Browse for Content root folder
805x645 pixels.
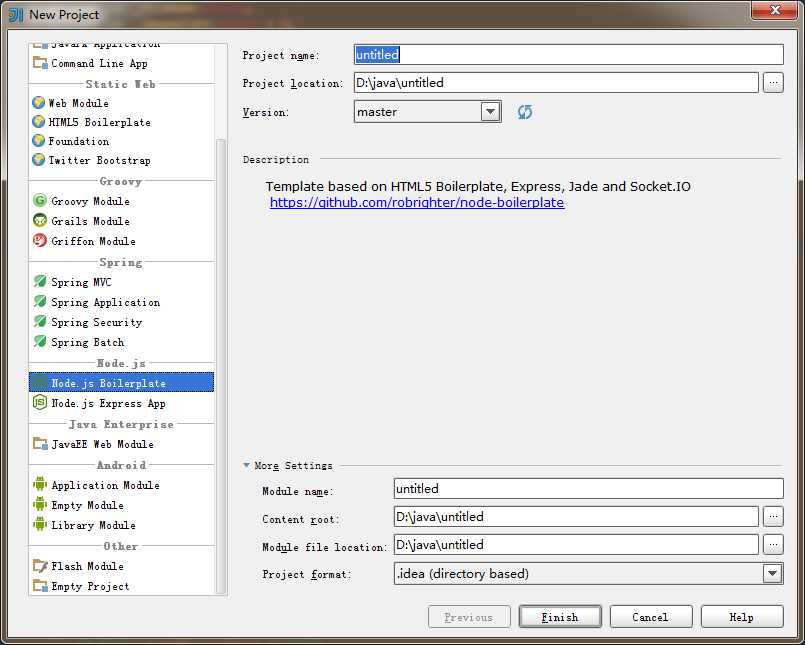(773, 517)
